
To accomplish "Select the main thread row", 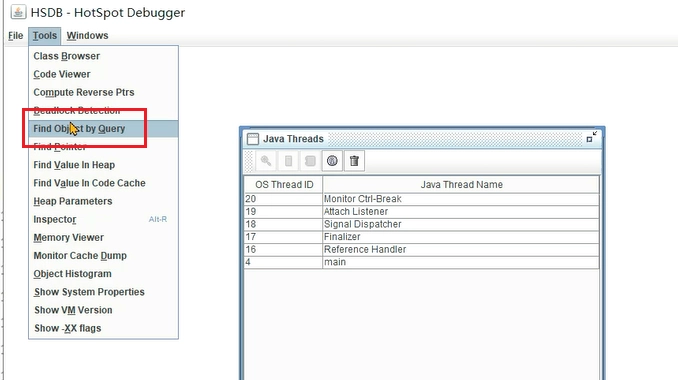I will pos(422,262).
